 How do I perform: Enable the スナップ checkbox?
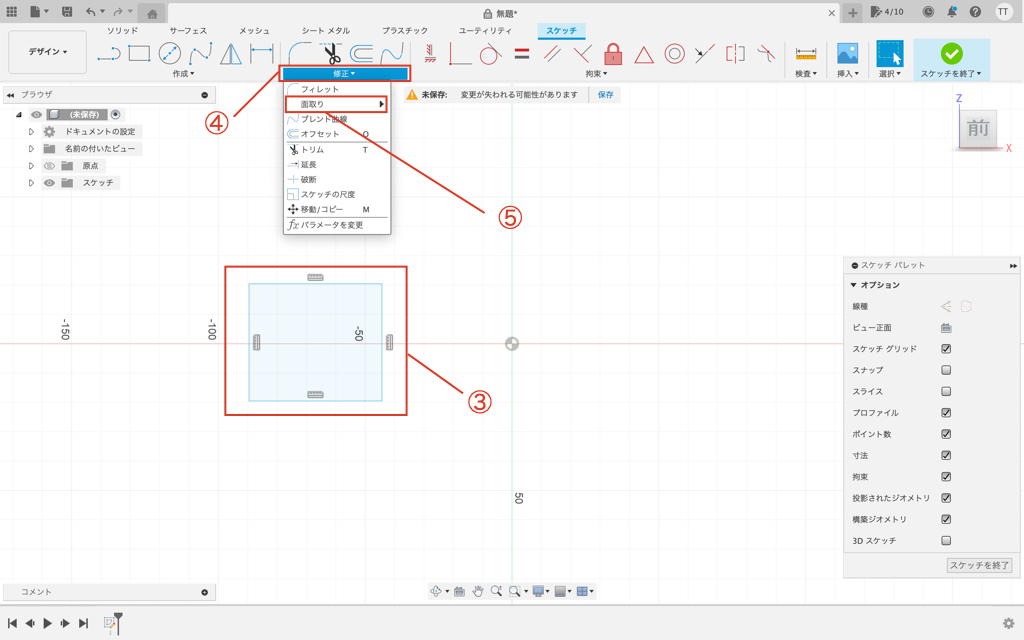pos(946,370)
